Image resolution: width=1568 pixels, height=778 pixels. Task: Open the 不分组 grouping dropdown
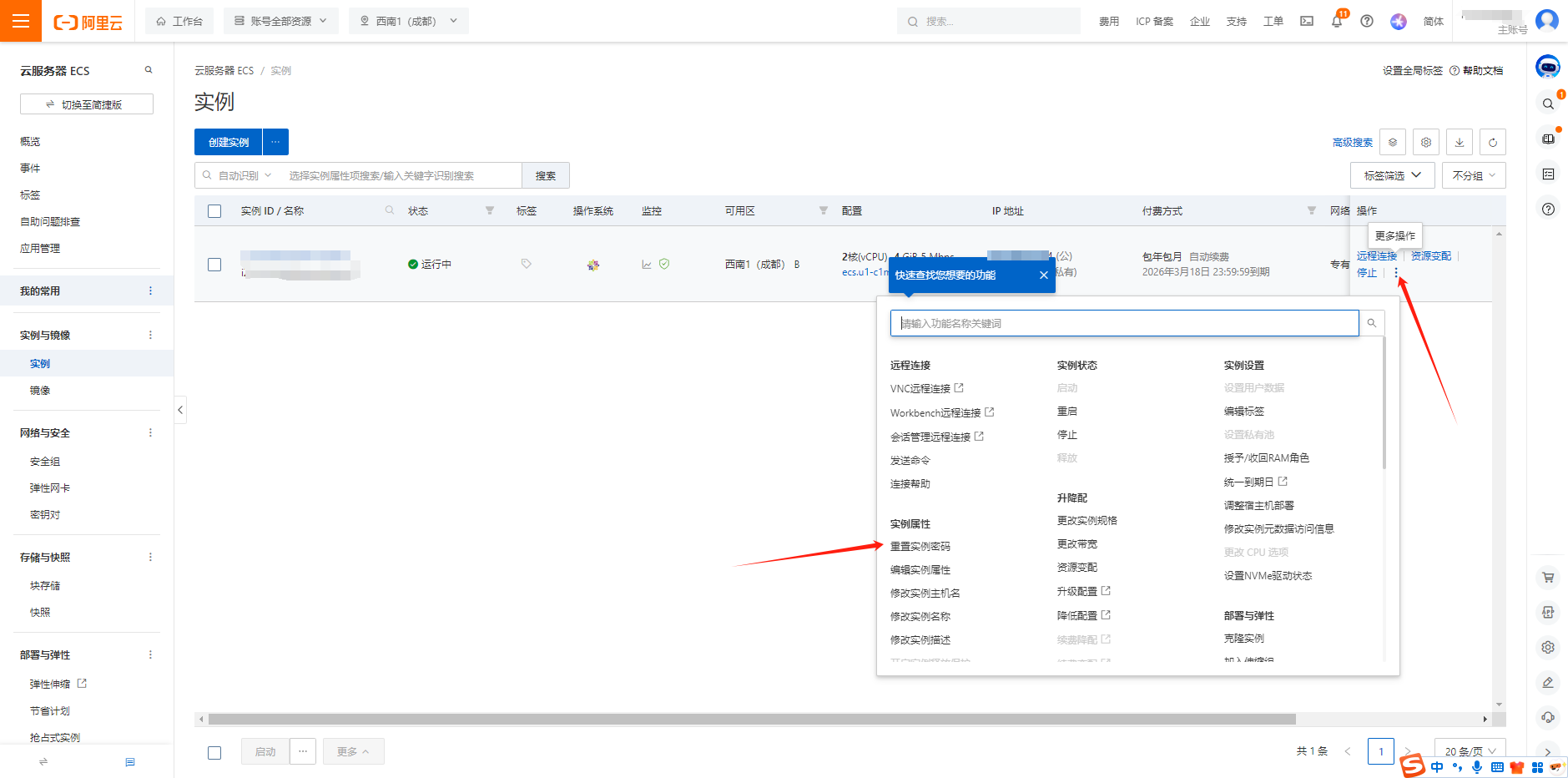point(1473,175)
